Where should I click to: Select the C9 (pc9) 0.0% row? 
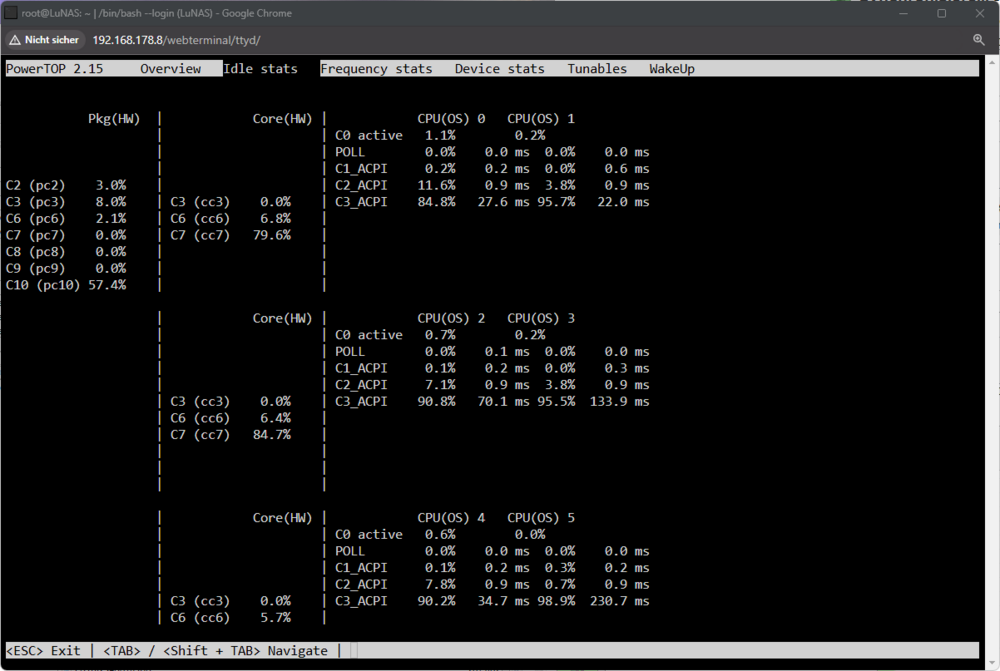[x=66, y=268]
